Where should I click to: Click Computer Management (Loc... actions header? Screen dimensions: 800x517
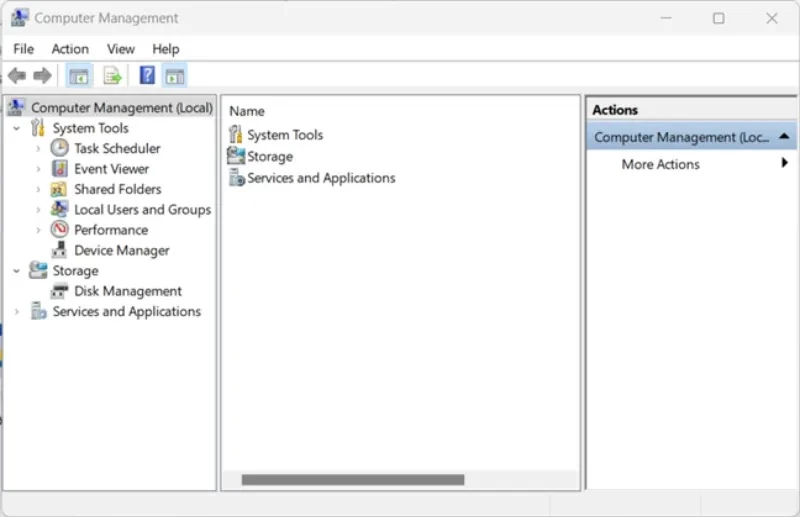click(691, 137)
